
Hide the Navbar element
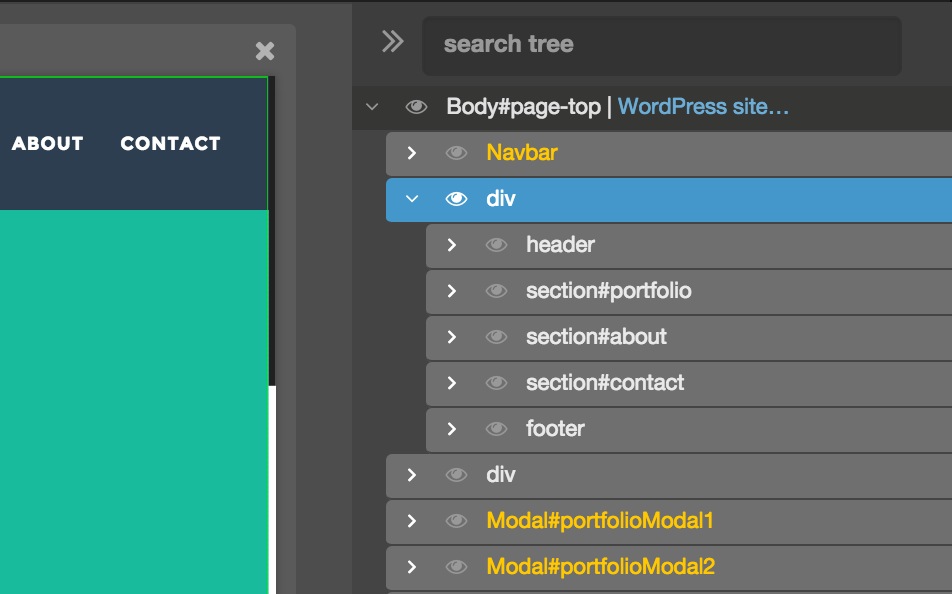(x=457, y=153)
